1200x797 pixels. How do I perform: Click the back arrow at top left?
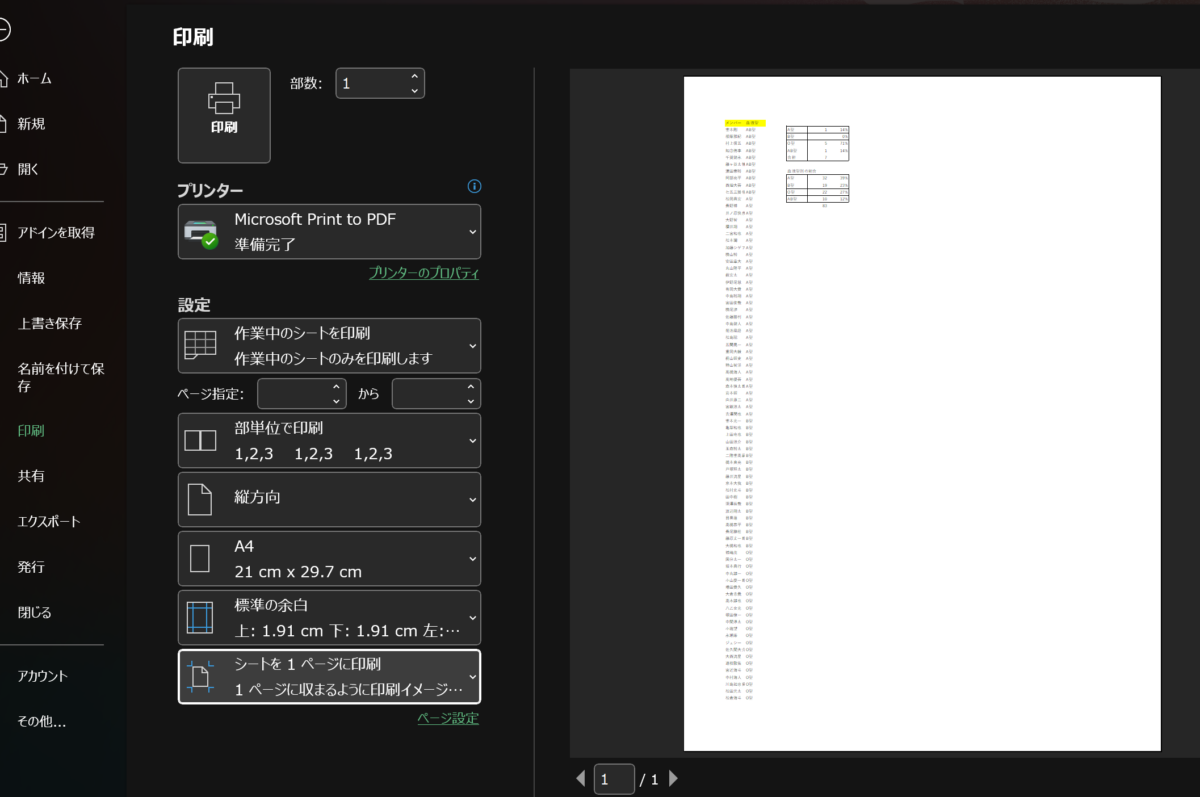pos(4,29)
